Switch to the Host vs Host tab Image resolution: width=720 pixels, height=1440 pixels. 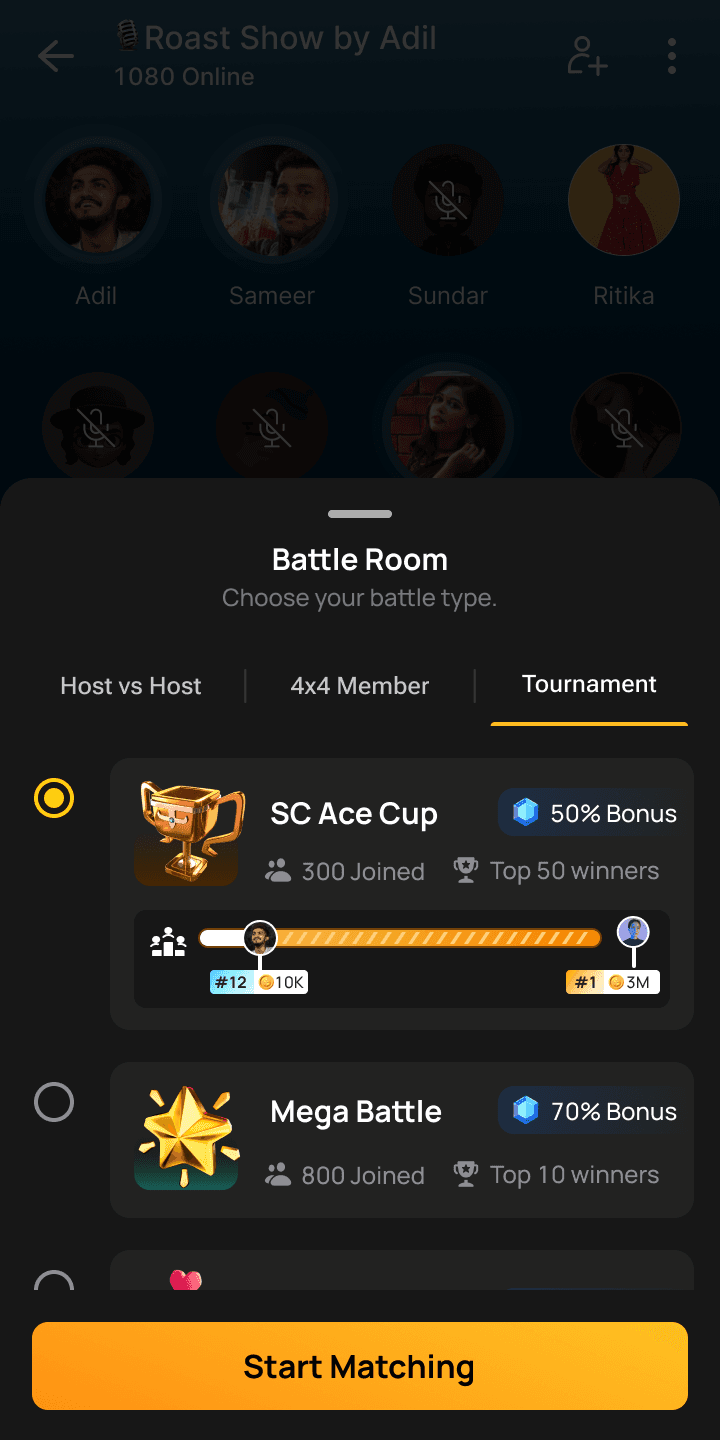click(x=131, y=686)
